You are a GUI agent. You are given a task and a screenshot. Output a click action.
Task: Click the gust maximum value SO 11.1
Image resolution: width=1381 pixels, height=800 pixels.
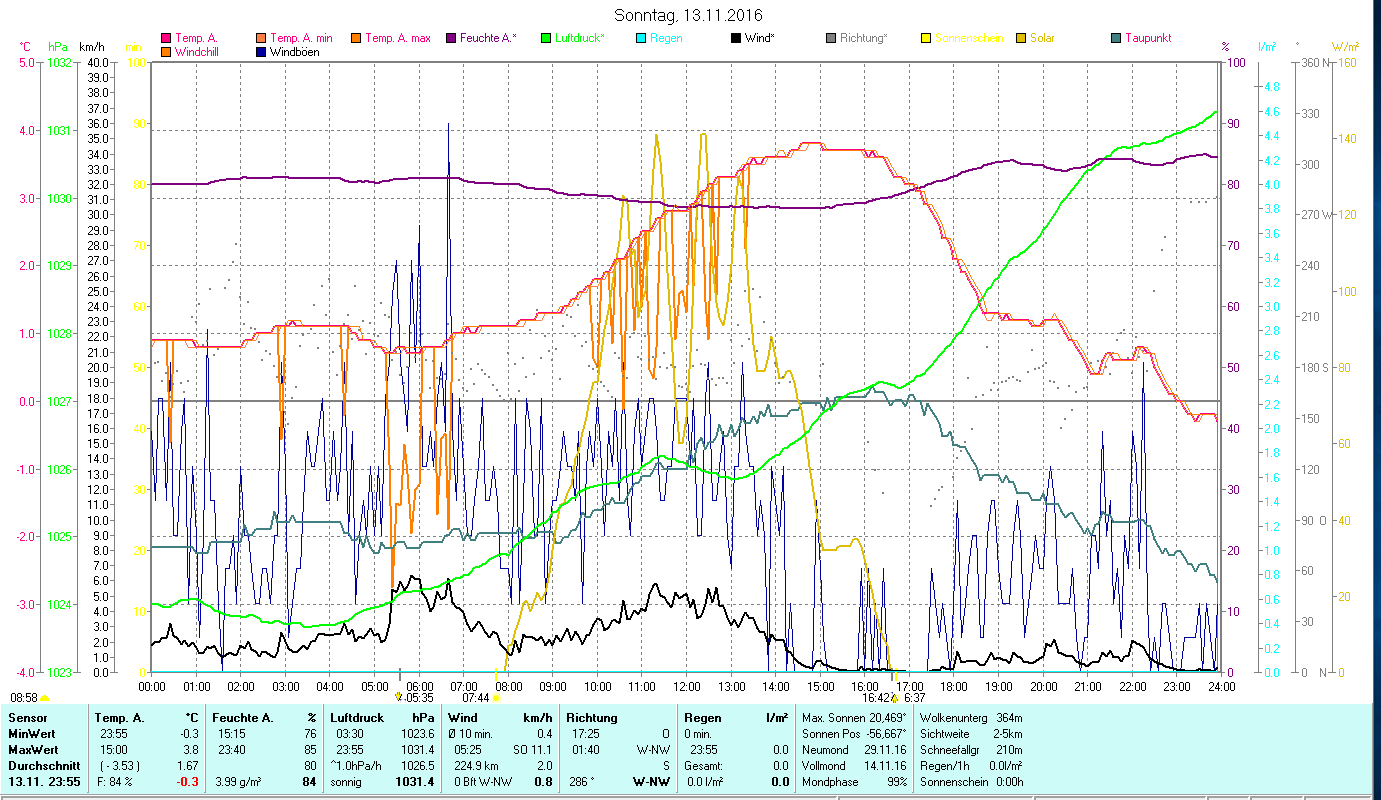pos(532,750)
